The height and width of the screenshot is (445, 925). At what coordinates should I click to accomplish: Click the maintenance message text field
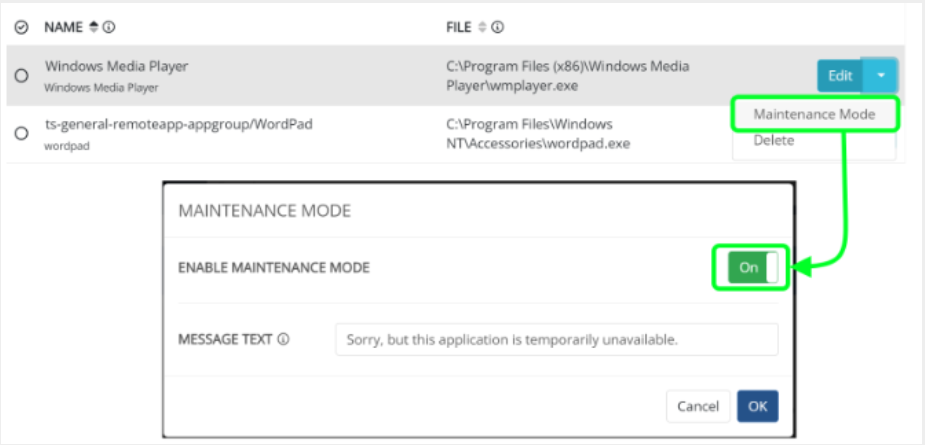pos(556,339)
